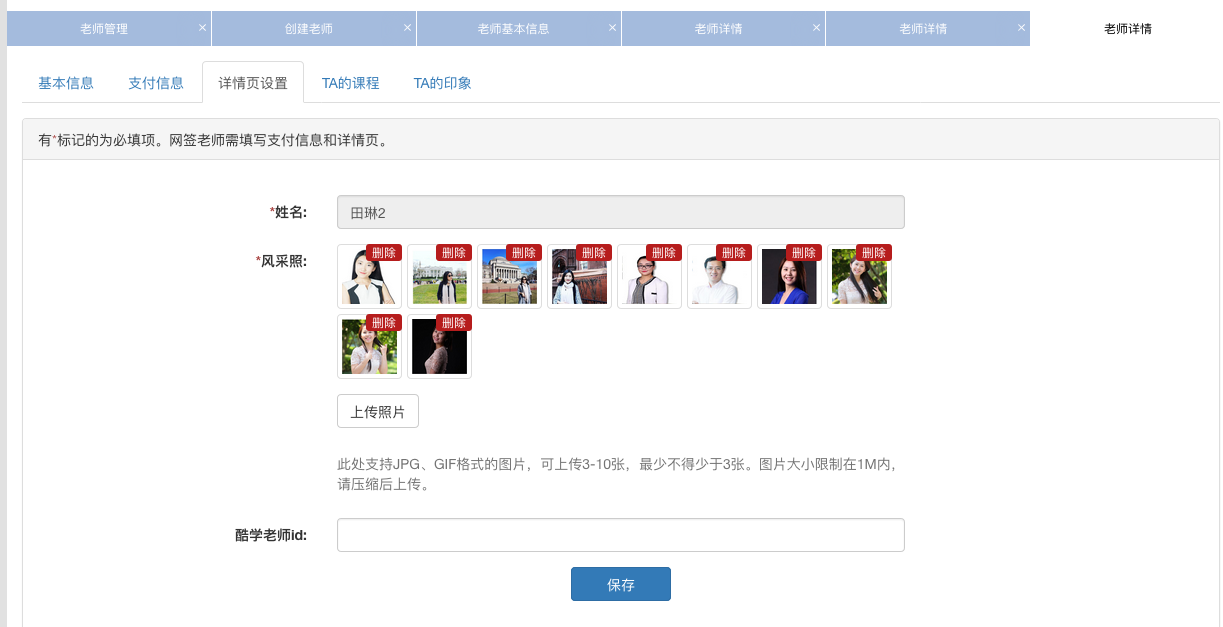Close the 创建老师 tab

click(x=407, y=28)
